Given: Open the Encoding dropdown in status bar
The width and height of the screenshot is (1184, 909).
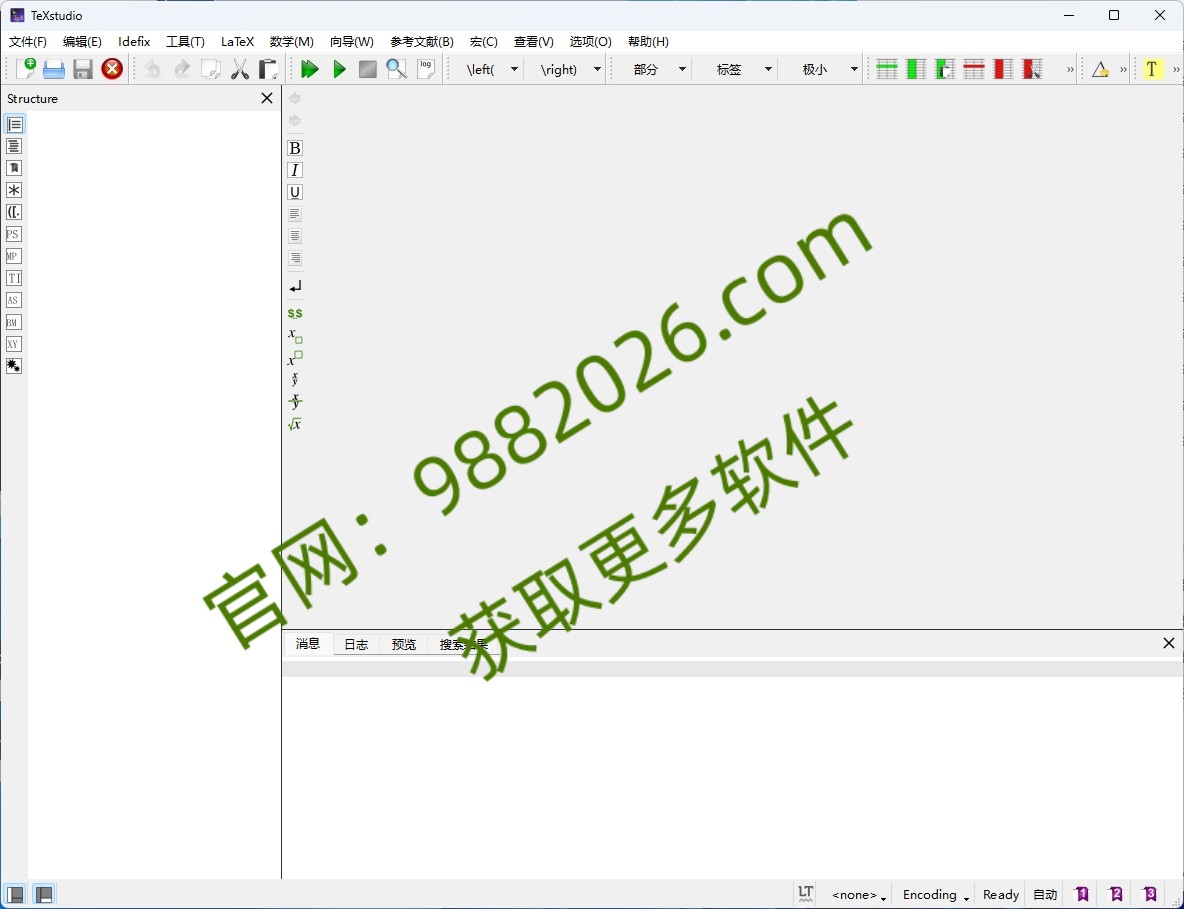Looking at the screenshot, I should click(x=936, y=895).
